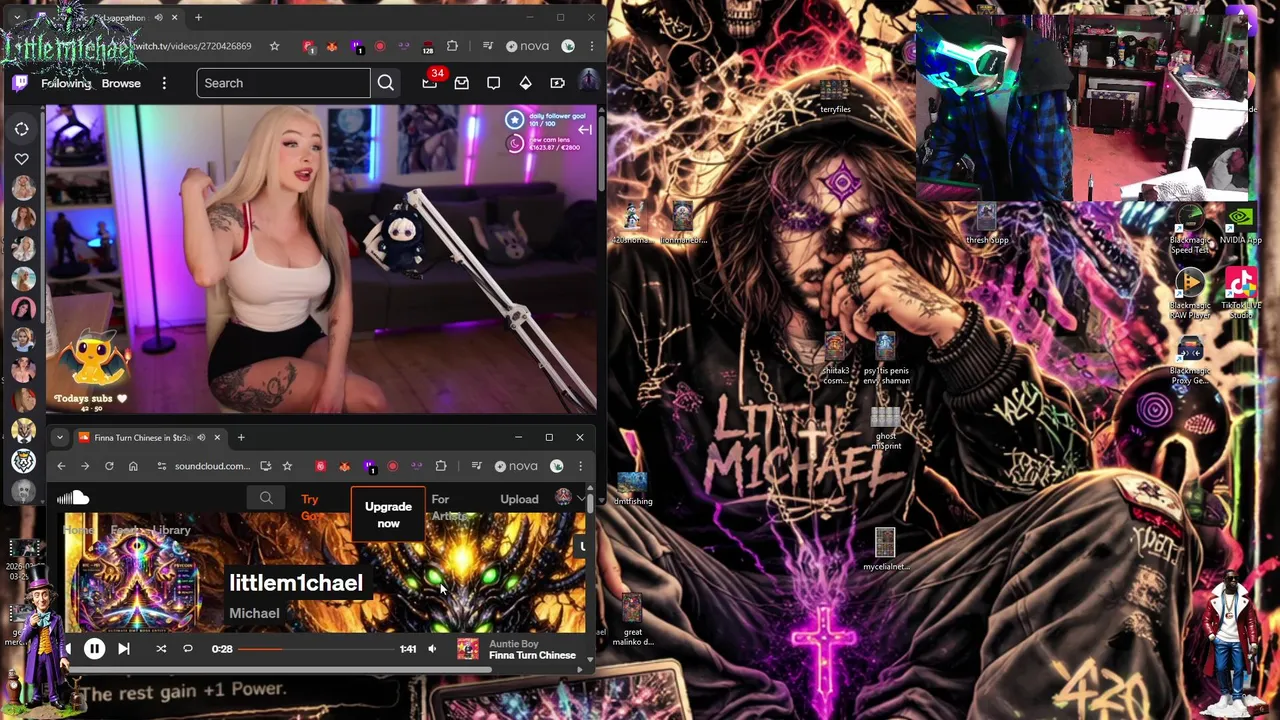Open extensions puzzle icon in Twitch window
Screen dimensions: 1280x720
click(x=452, y=46)
